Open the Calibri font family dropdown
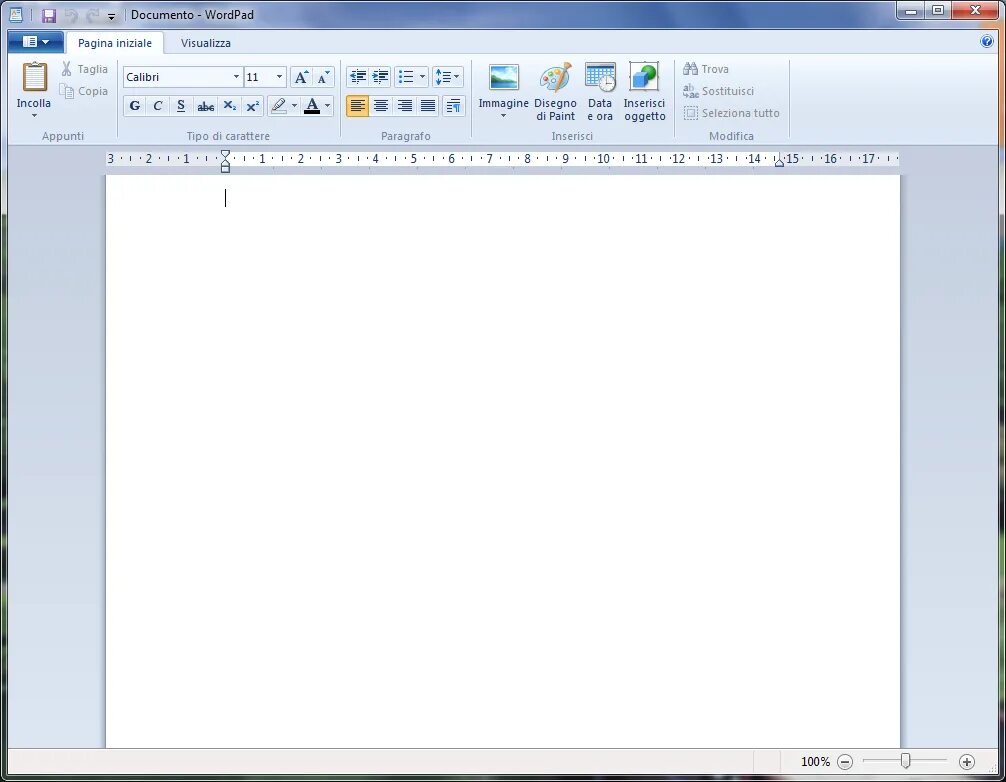 (236, 77)
